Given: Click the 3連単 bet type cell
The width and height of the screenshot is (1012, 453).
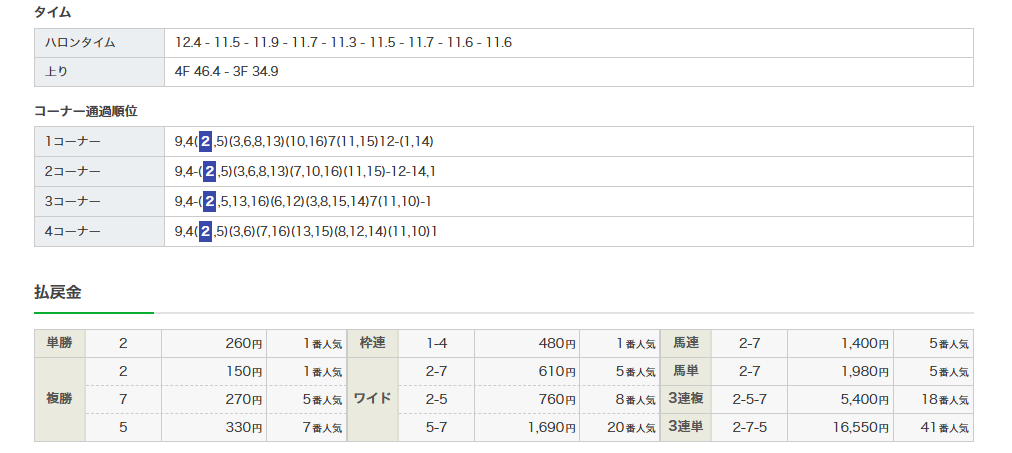Looking at the screenshot, I should 686,427.
